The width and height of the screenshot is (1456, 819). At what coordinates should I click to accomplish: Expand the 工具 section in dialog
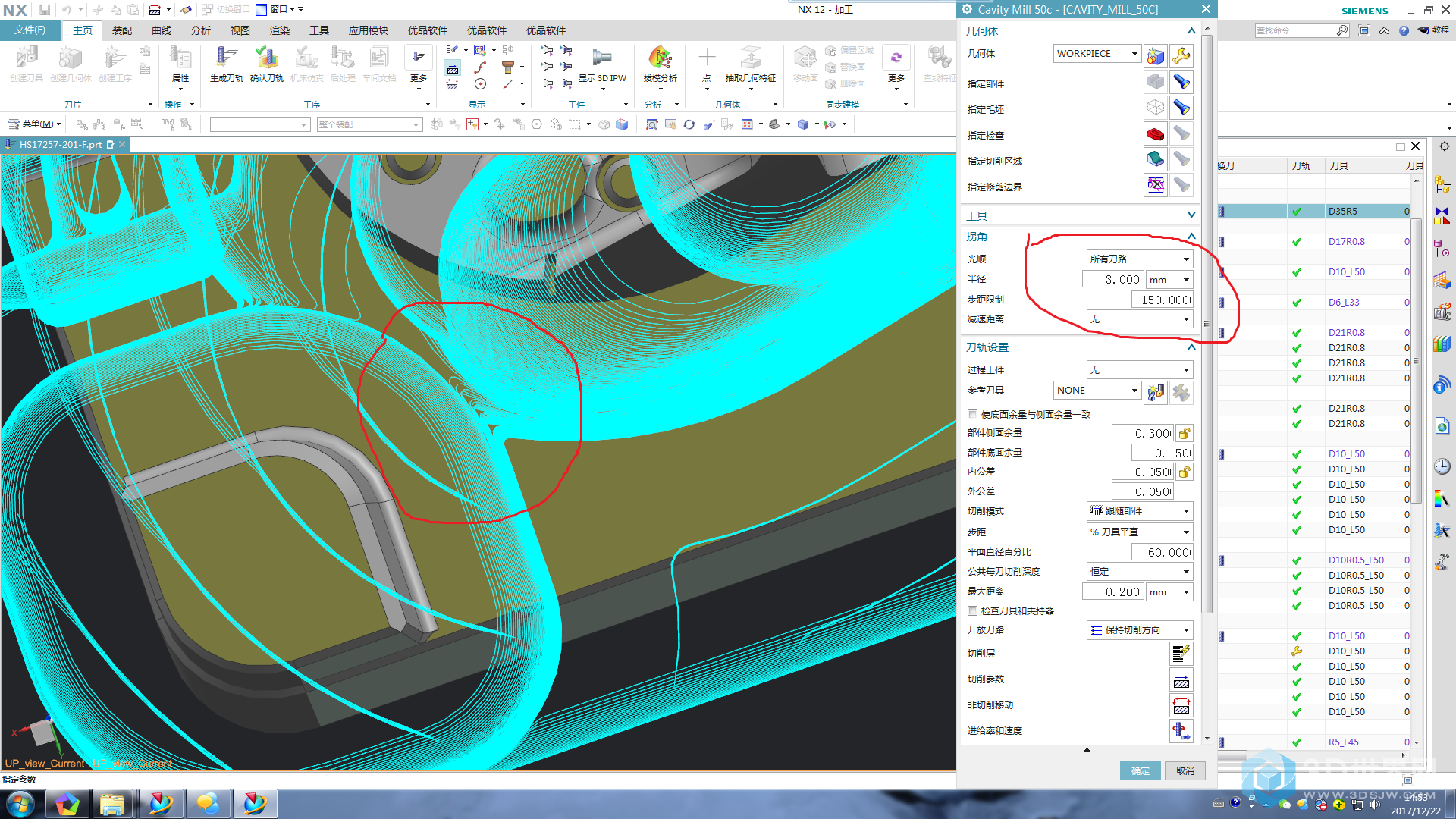1191,215
